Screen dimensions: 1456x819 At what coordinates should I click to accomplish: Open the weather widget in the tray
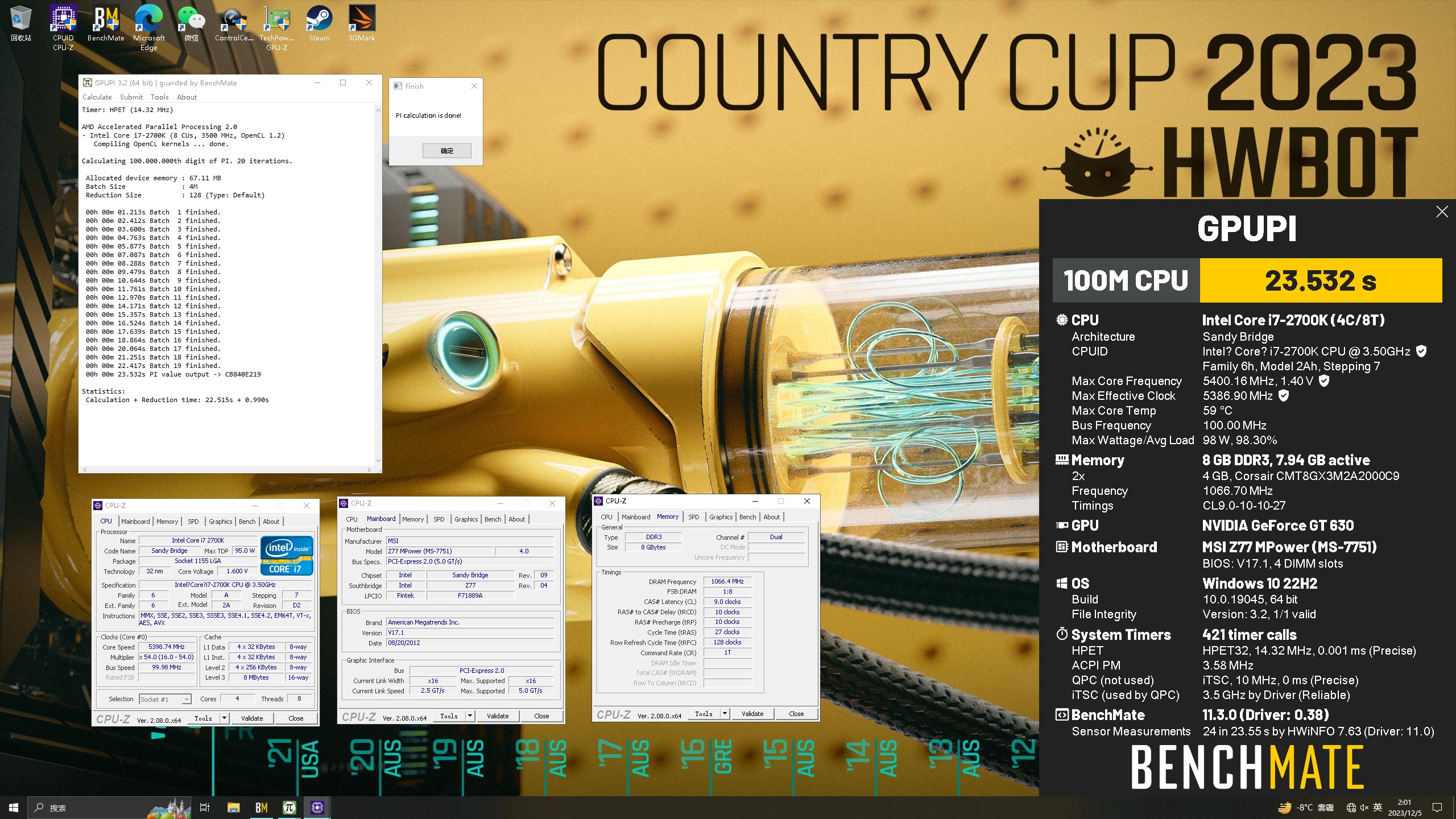pyautogui.click(x=1306, y=808)
